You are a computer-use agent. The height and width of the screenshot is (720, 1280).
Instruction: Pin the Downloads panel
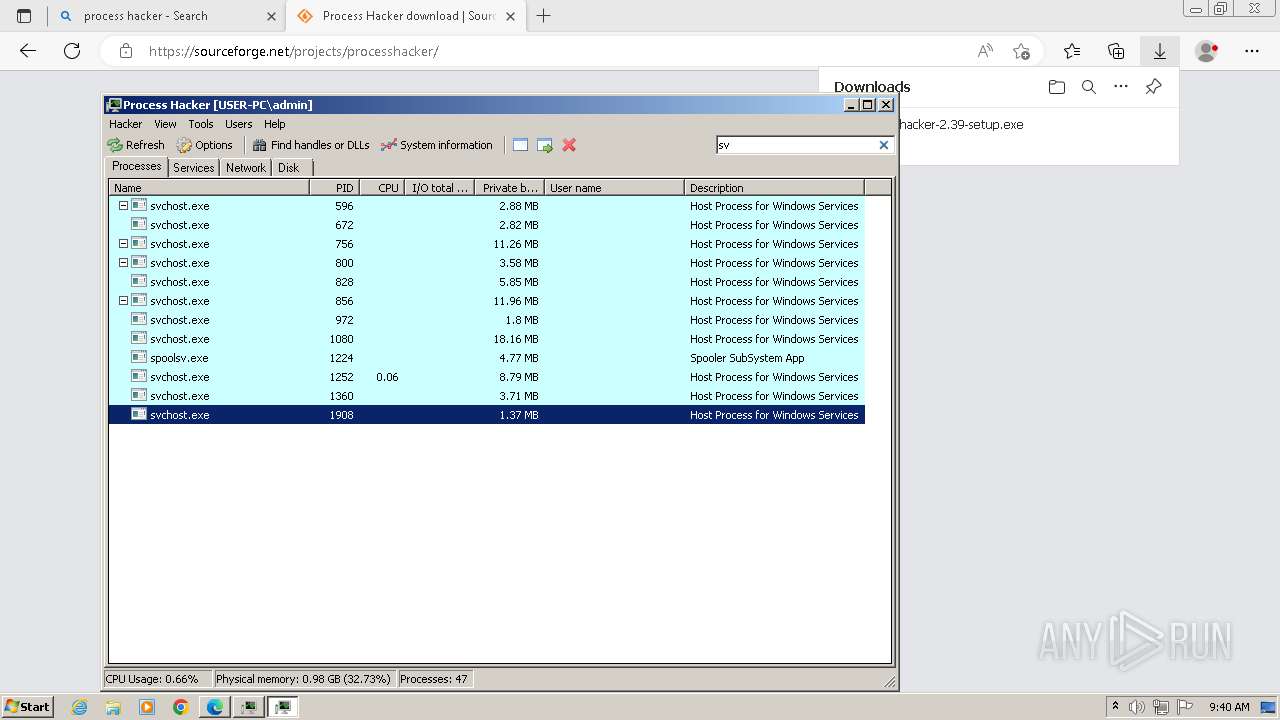coord(1153,87)
